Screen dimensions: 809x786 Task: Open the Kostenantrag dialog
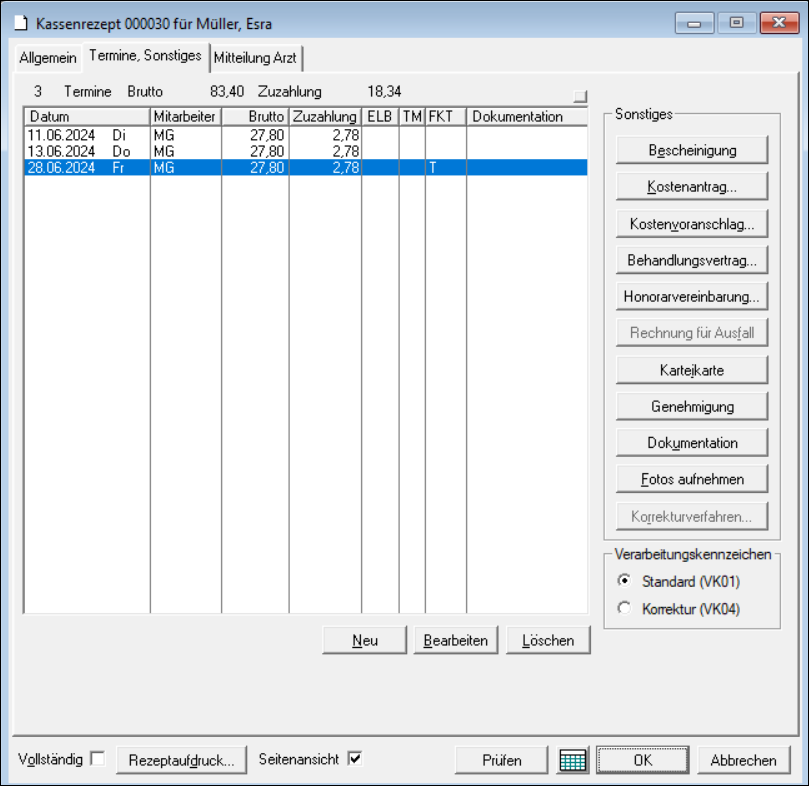[692, 187]
